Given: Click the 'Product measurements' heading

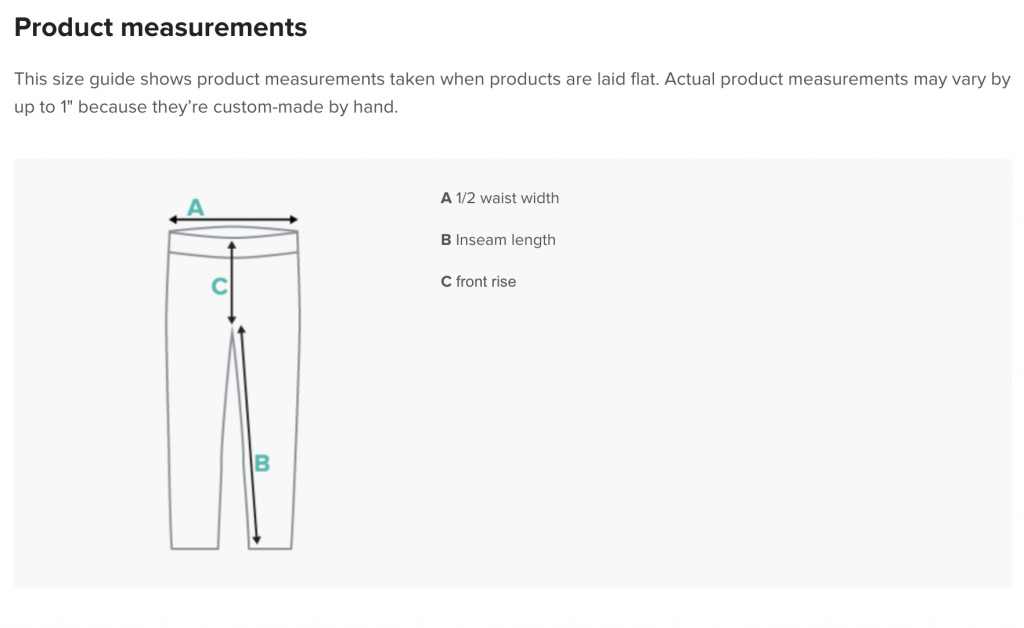Looking at the screenshot, I should 161,27.
